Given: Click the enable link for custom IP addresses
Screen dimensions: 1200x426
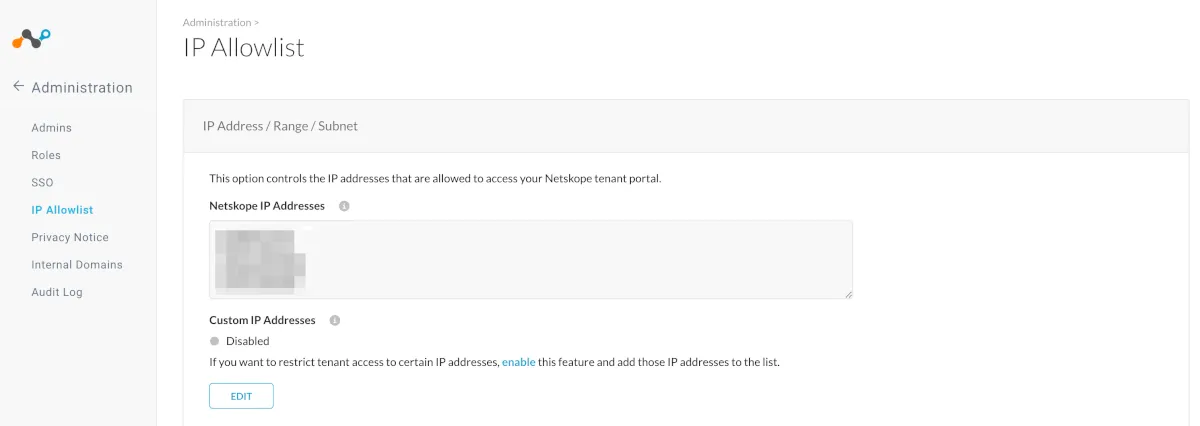Looking at the screenshot, I should click(x=518, y=362).
